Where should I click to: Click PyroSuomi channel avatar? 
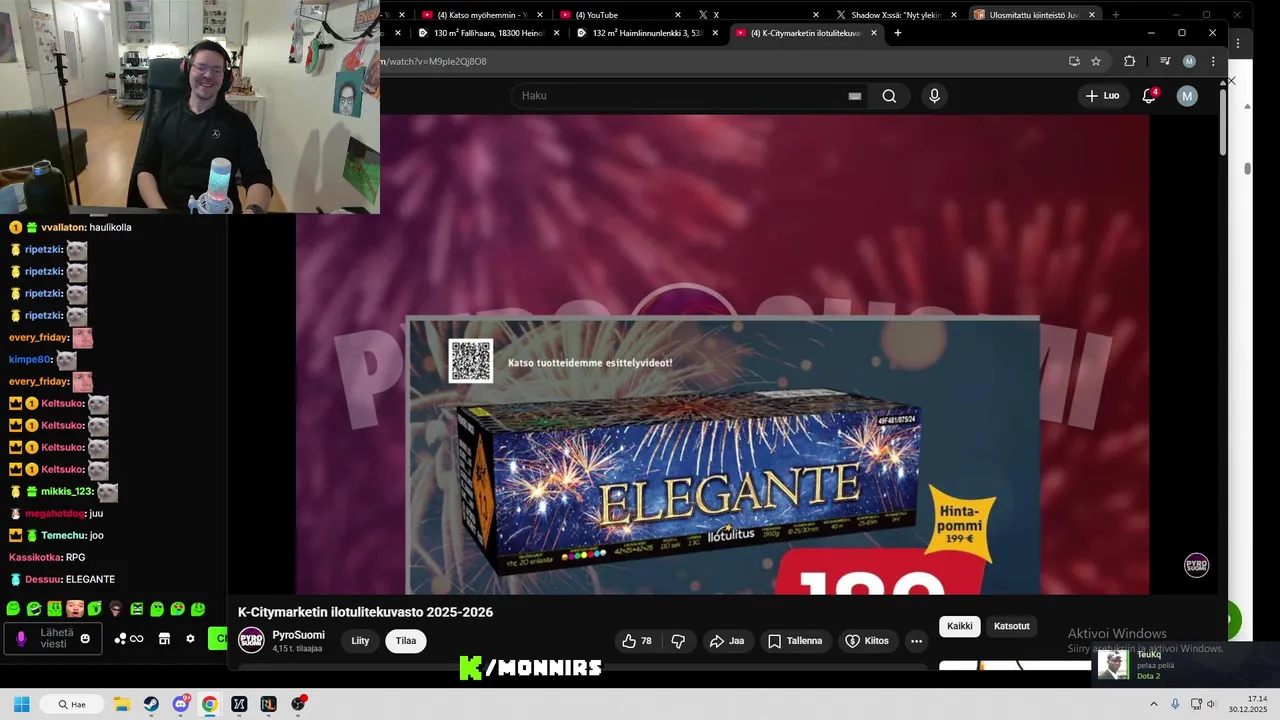click(251, 640)
